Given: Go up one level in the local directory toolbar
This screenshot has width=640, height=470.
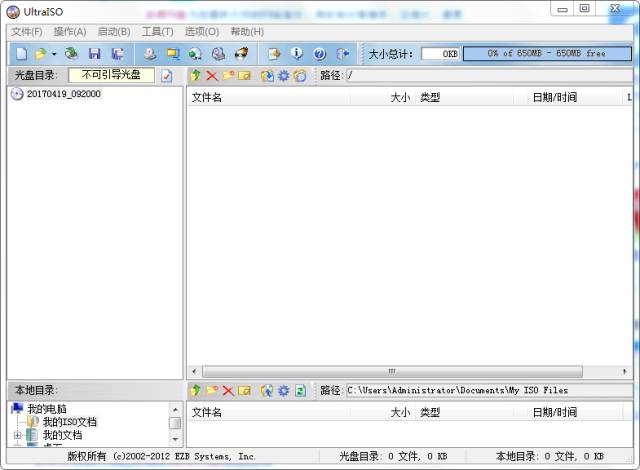Looking at the screenshot, I should (x=196, y=390).
